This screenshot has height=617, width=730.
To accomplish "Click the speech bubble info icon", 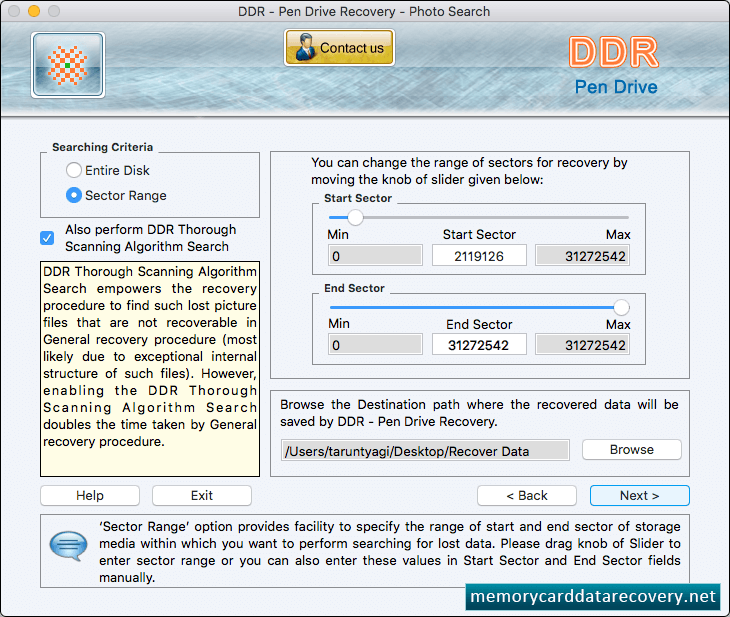I will (x=68, y=545).
